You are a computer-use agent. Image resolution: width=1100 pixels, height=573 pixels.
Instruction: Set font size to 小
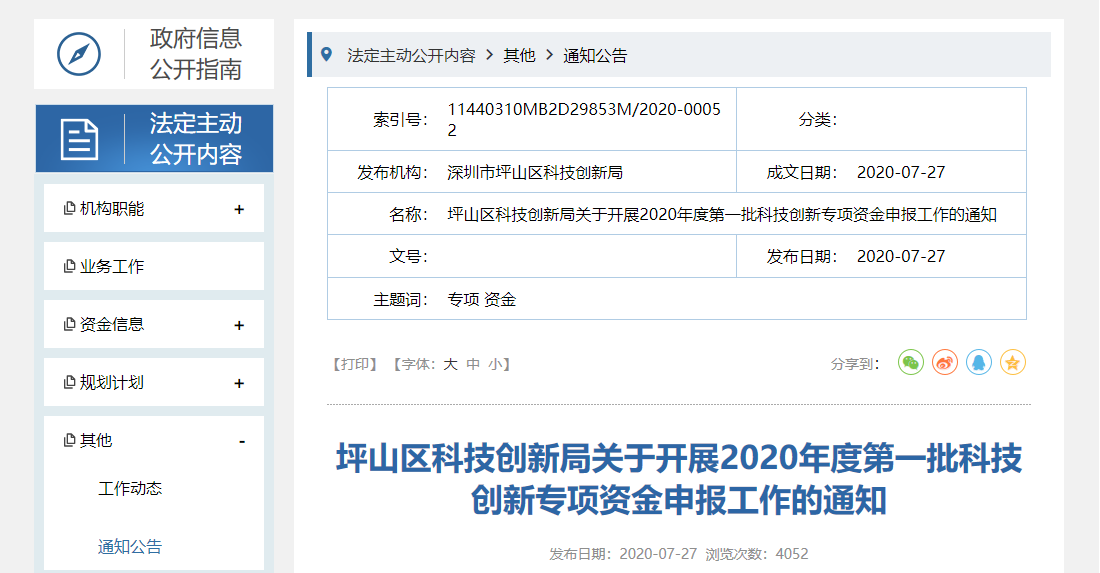click(x=496, y=364)
